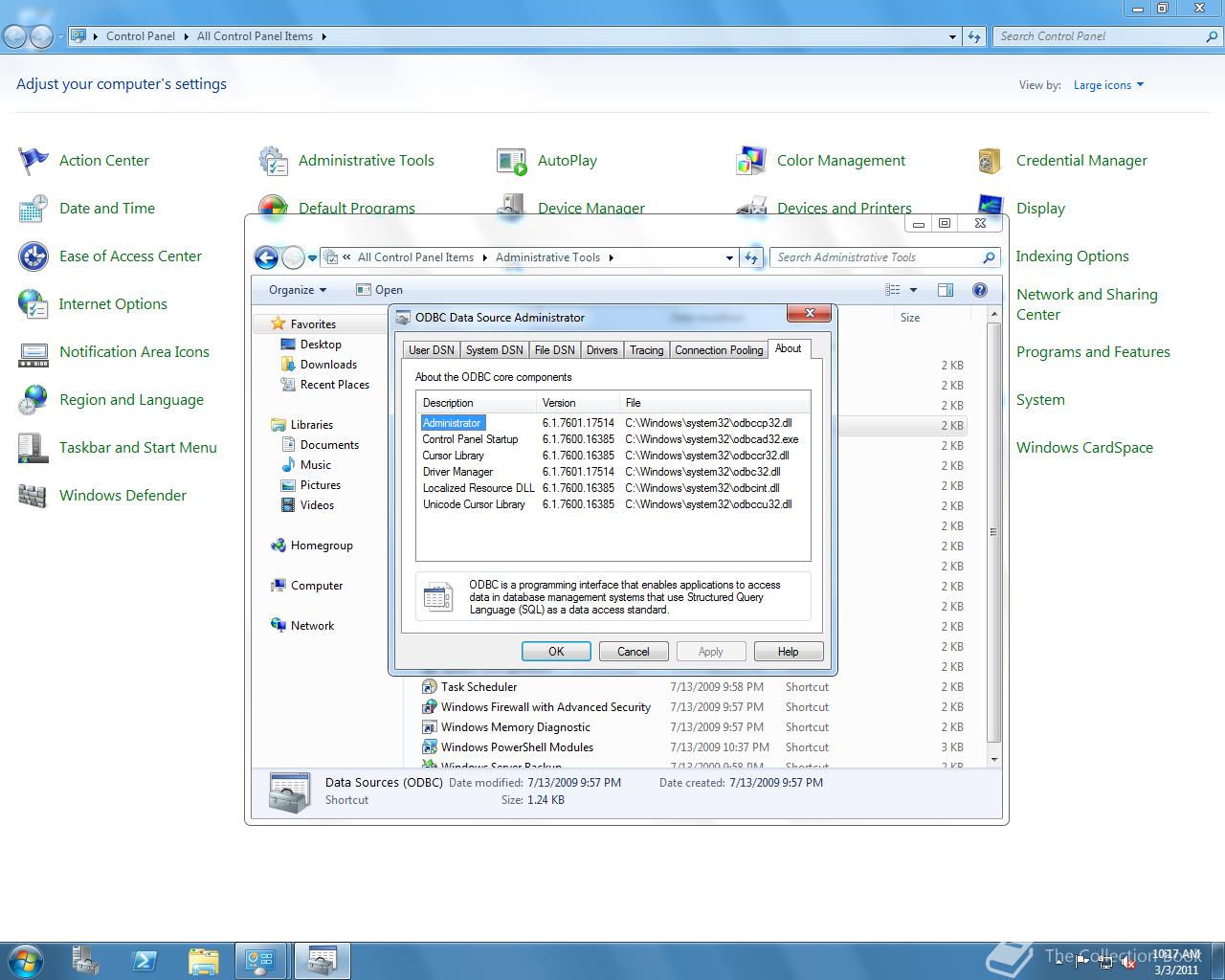
Task: Click Cancel in ODBC dialog
Action: pos(633,652)
